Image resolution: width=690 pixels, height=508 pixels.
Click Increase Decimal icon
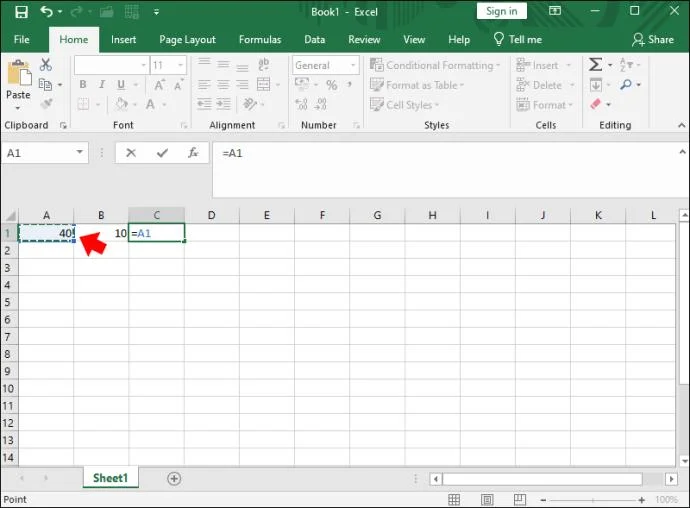301,104
